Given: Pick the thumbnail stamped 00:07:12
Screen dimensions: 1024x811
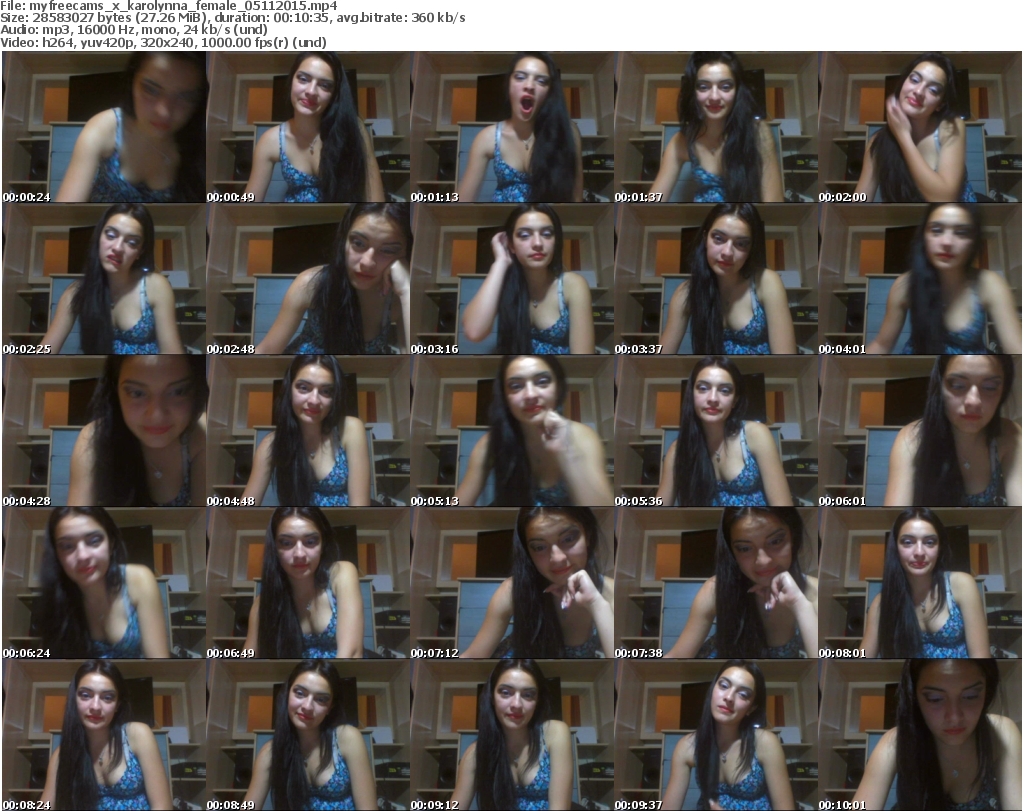Looking at the screenshot, I should pos(512,583).
